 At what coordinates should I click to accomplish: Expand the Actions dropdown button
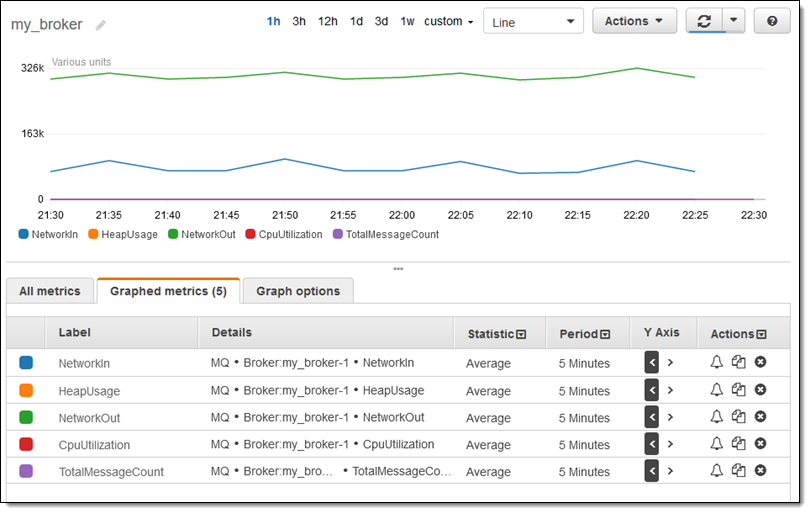coord(634,21)
